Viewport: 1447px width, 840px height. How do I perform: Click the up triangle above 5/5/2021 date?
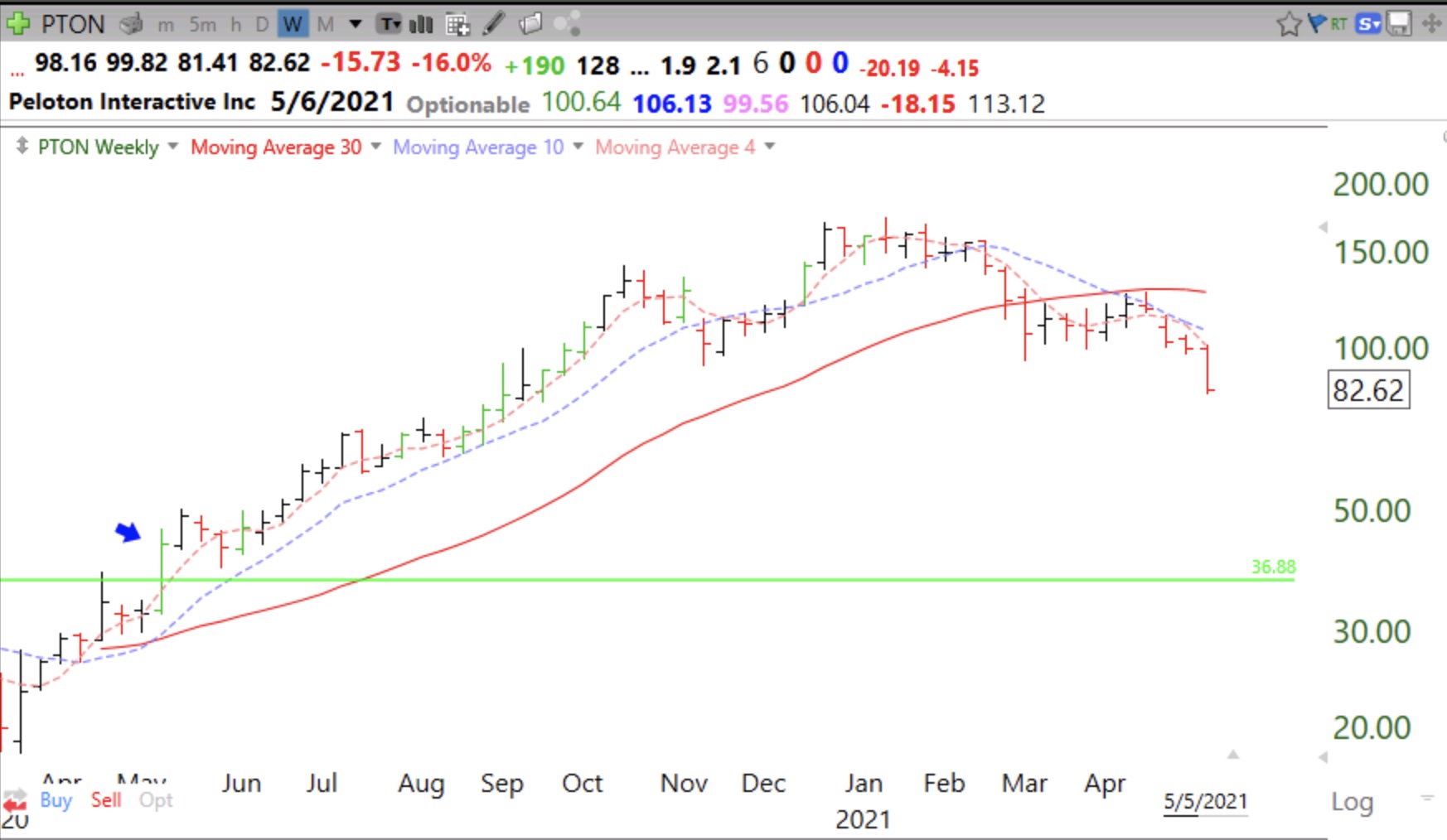(x=1233, y=754)
